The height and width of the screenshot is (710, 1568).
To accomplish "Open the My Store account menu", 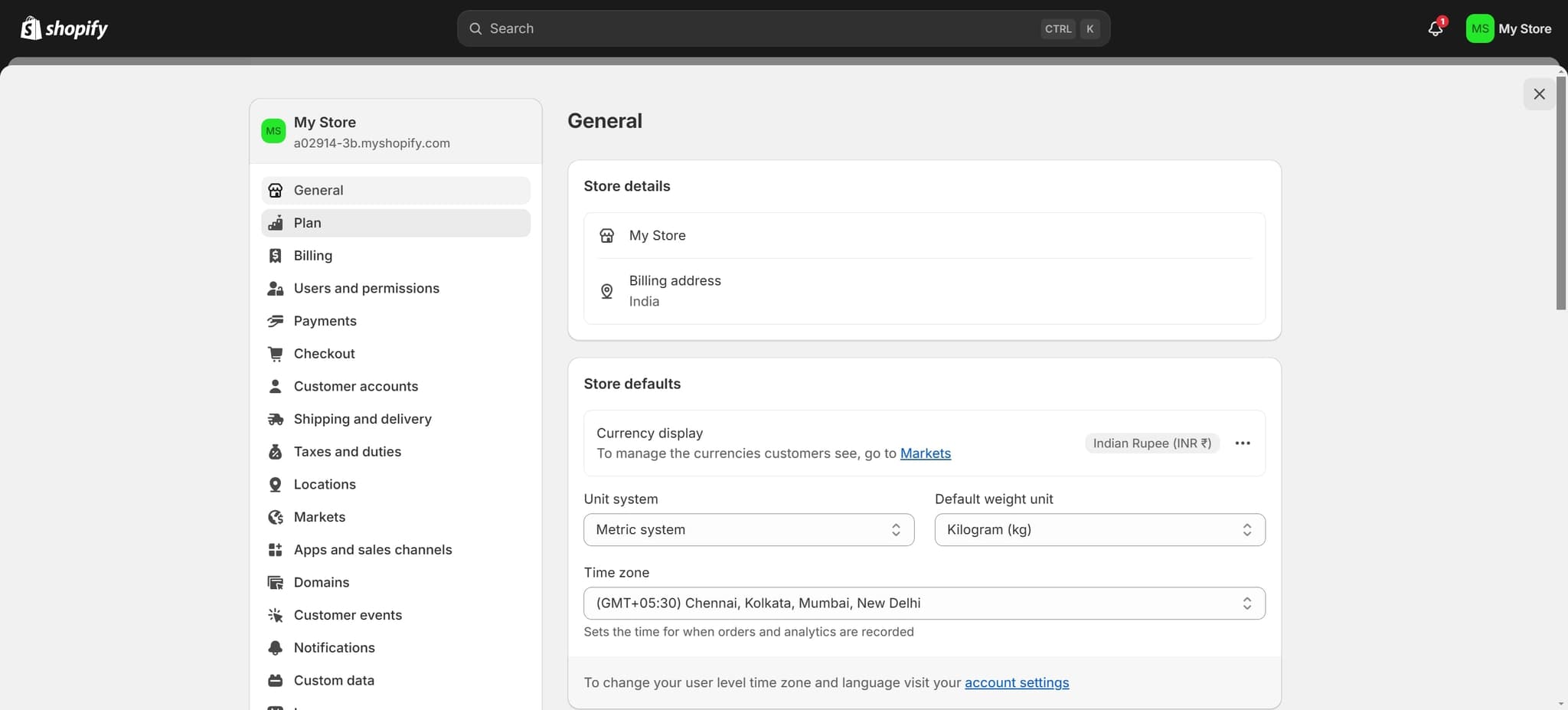I will (1508, 28).
